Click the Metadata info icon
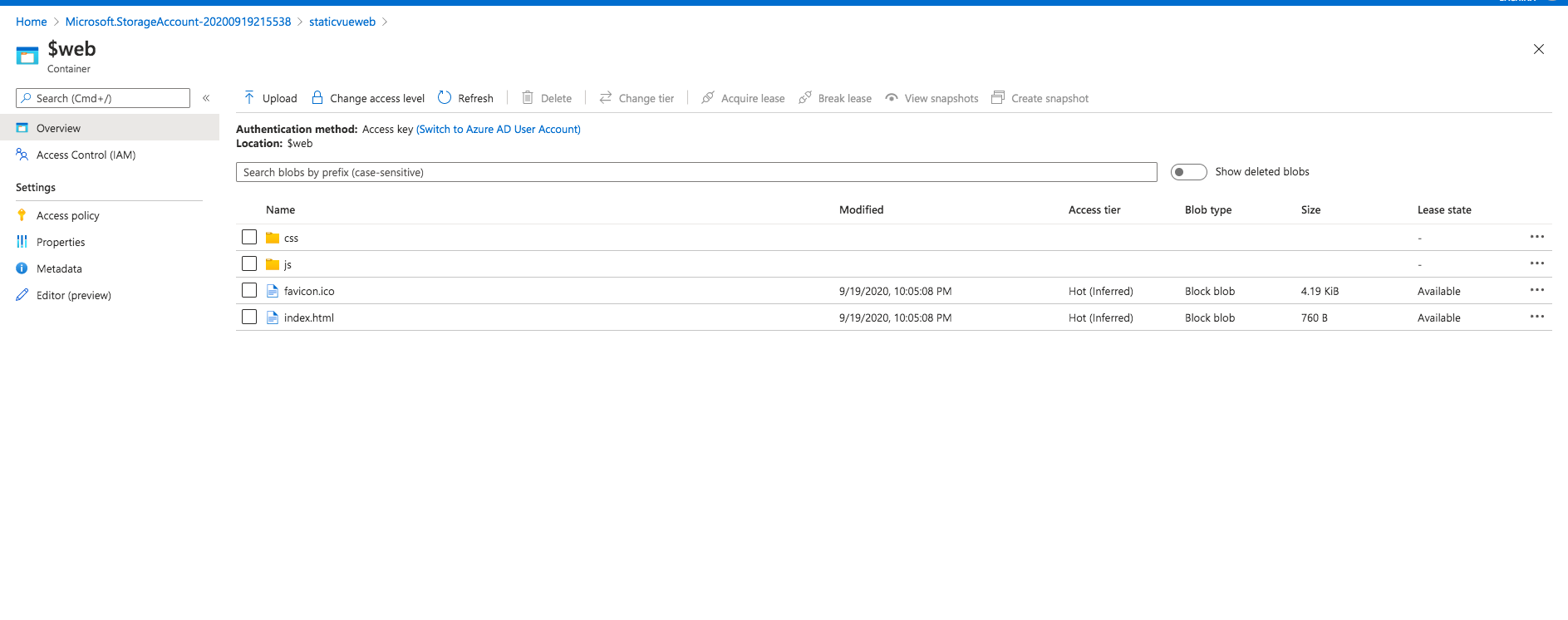The height and width of the screenshot is (620, 1568). coord(22,268)
